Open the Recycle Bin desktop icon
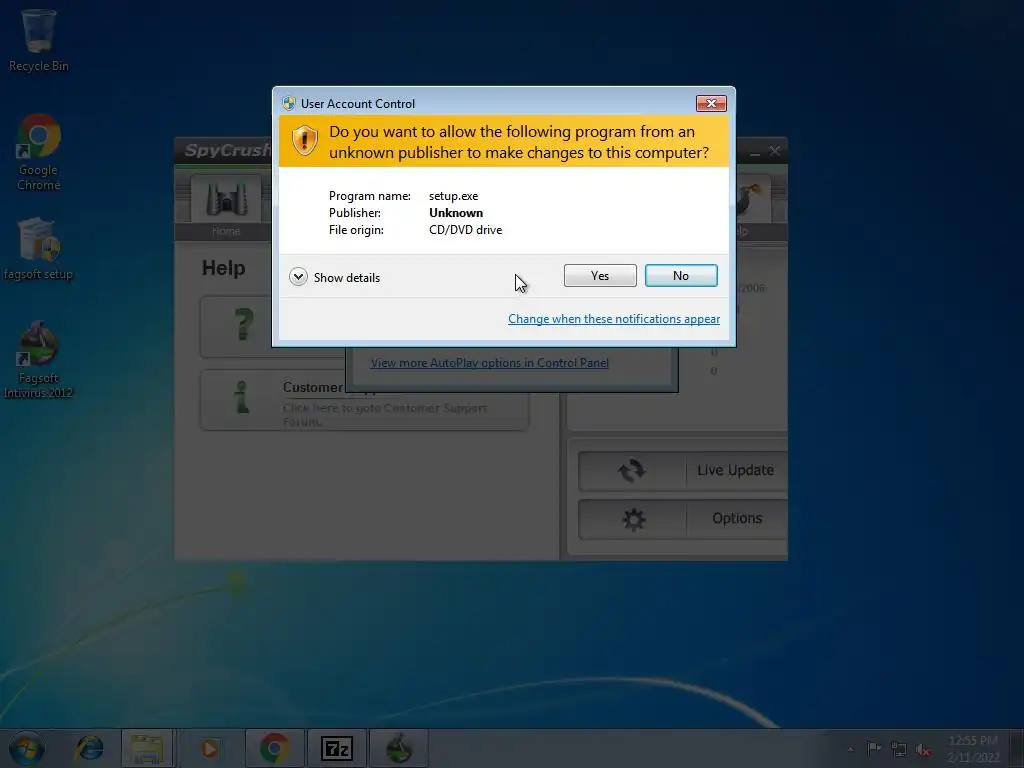1024x768 pixels. pos(38,40)
